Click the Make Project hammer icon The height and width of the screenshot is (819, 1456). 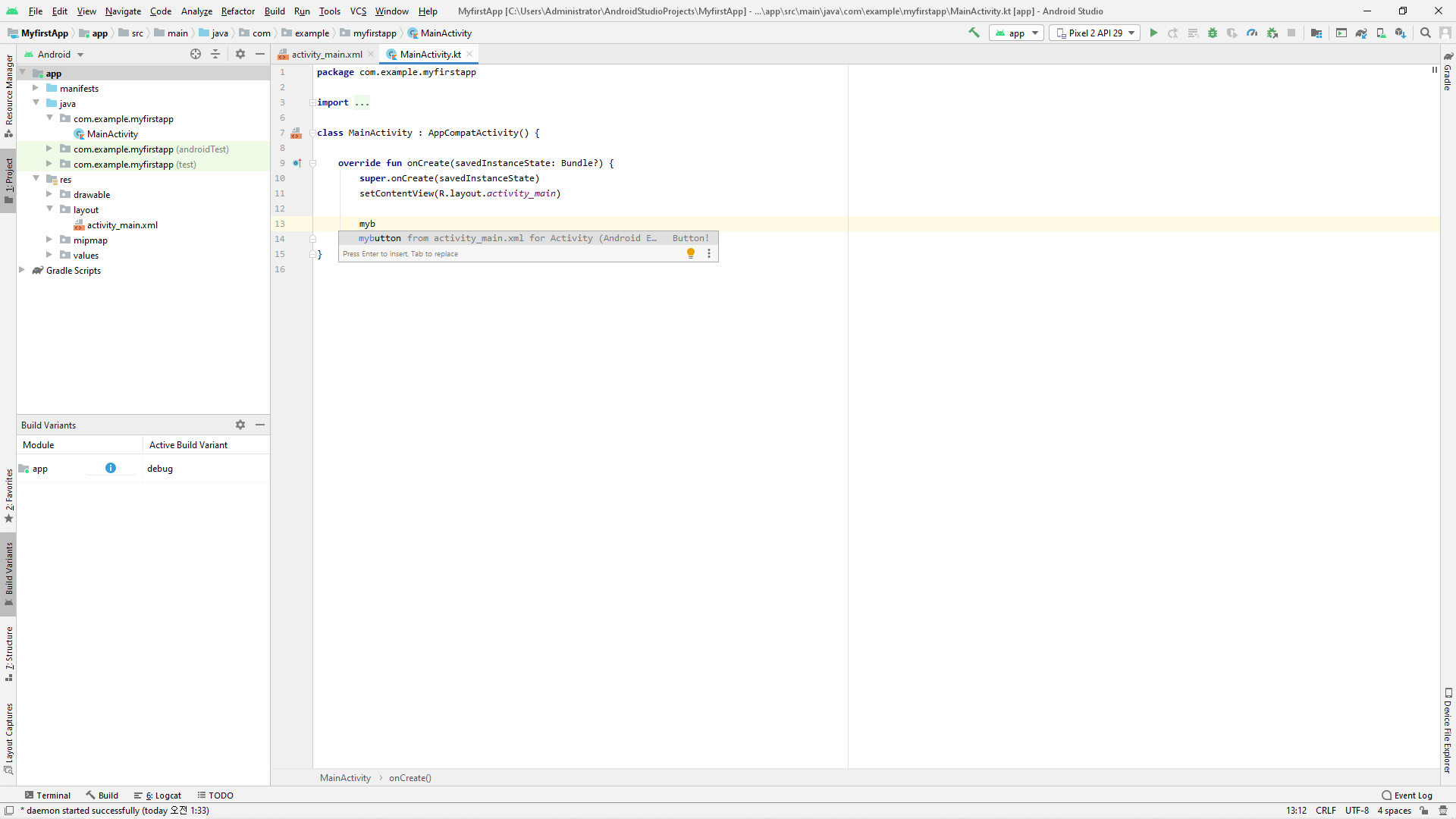[974, 33]
